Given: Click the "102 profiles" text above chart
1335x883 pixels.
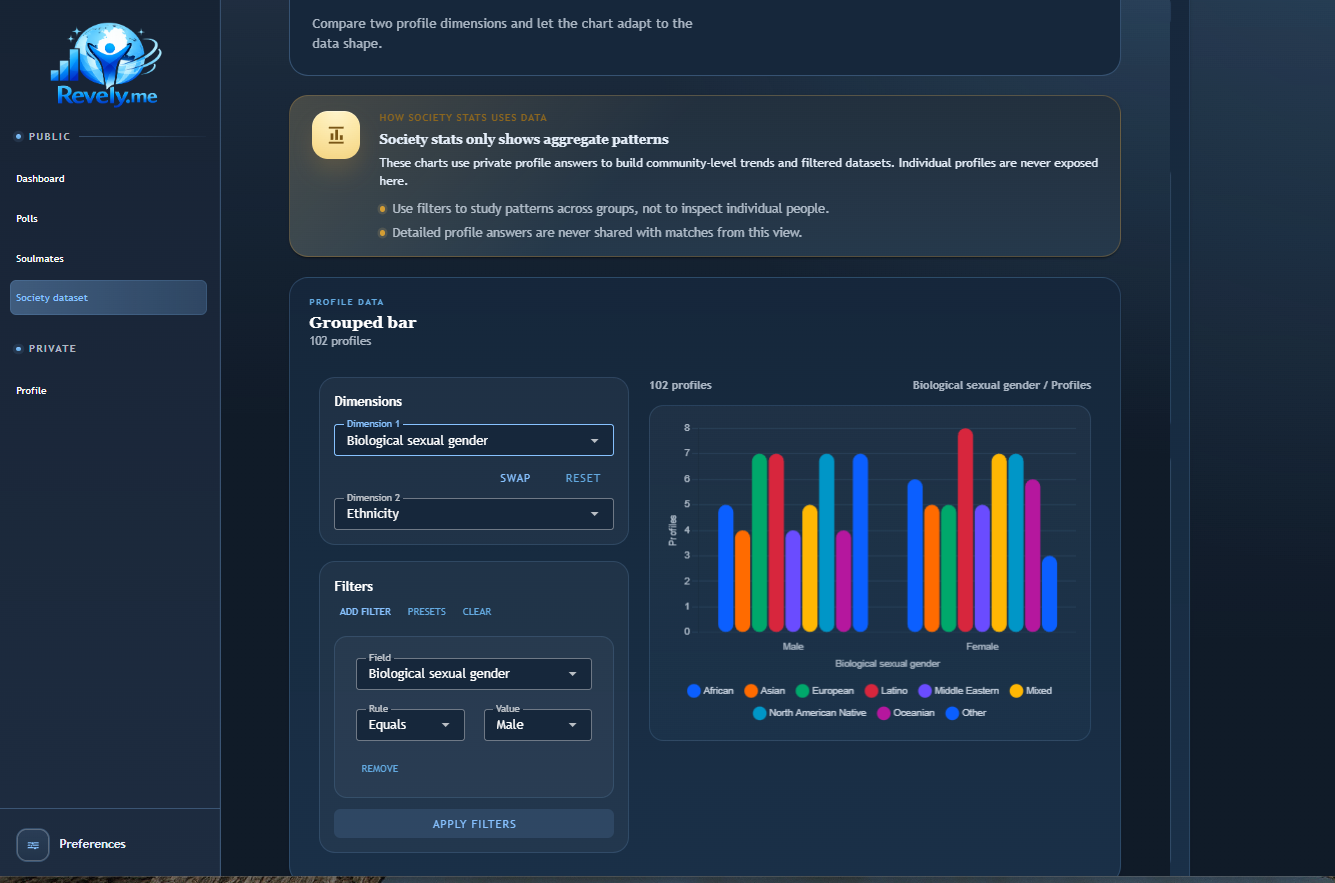Looking at the screenshot, I should click(x=680, y=385).
